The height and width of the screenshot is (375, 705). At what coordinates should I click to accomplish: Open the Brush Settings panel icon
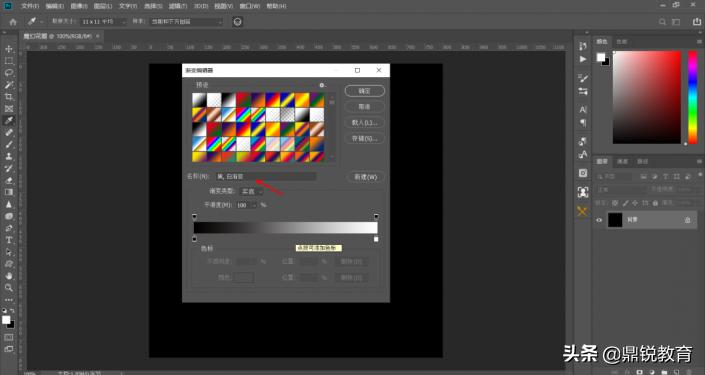[583, 78]
